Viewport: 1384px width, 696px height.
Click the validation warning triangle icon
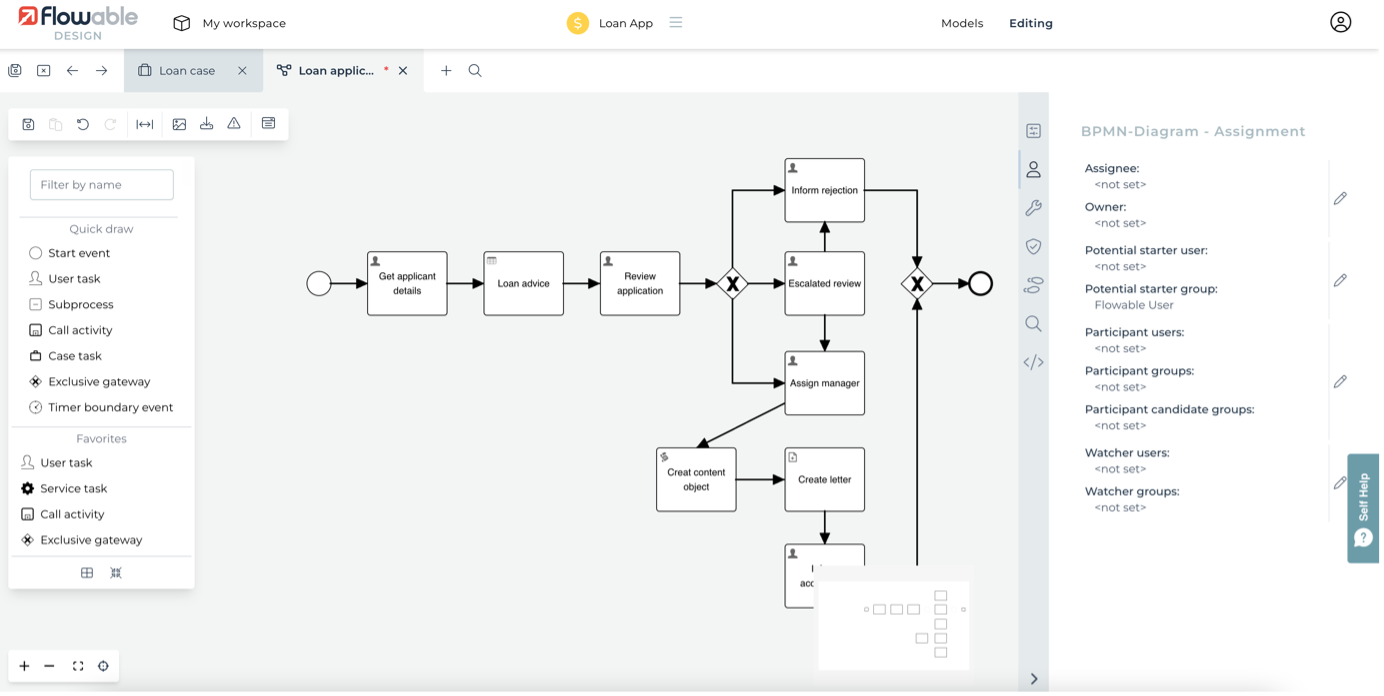click(x=234, y=124)
